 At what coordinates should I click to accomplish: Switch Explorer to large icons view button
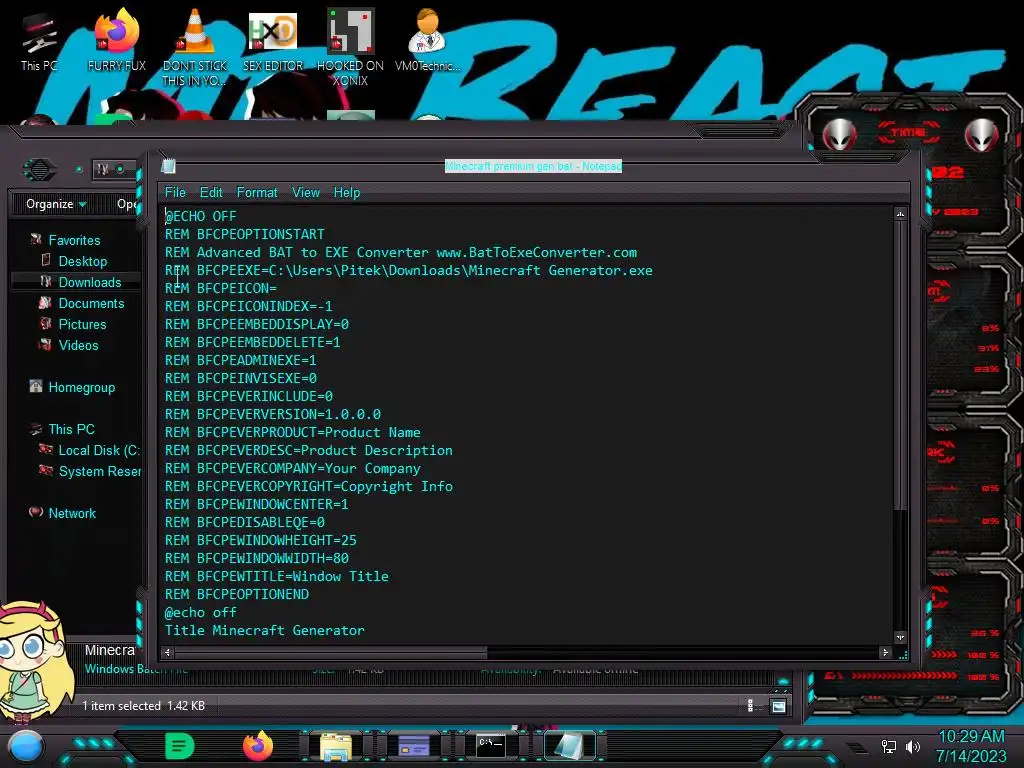[x=778, y=706]
